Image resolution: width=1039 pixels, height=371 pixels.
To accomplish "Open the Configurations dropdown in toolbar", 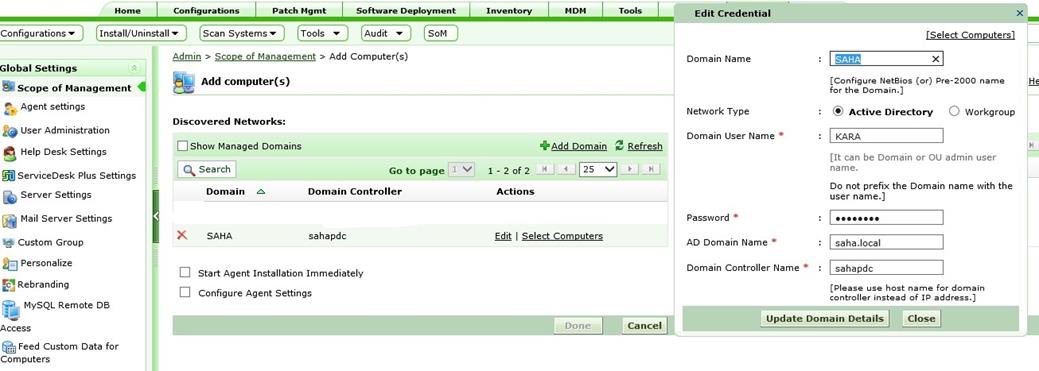I will click(41, 33).
